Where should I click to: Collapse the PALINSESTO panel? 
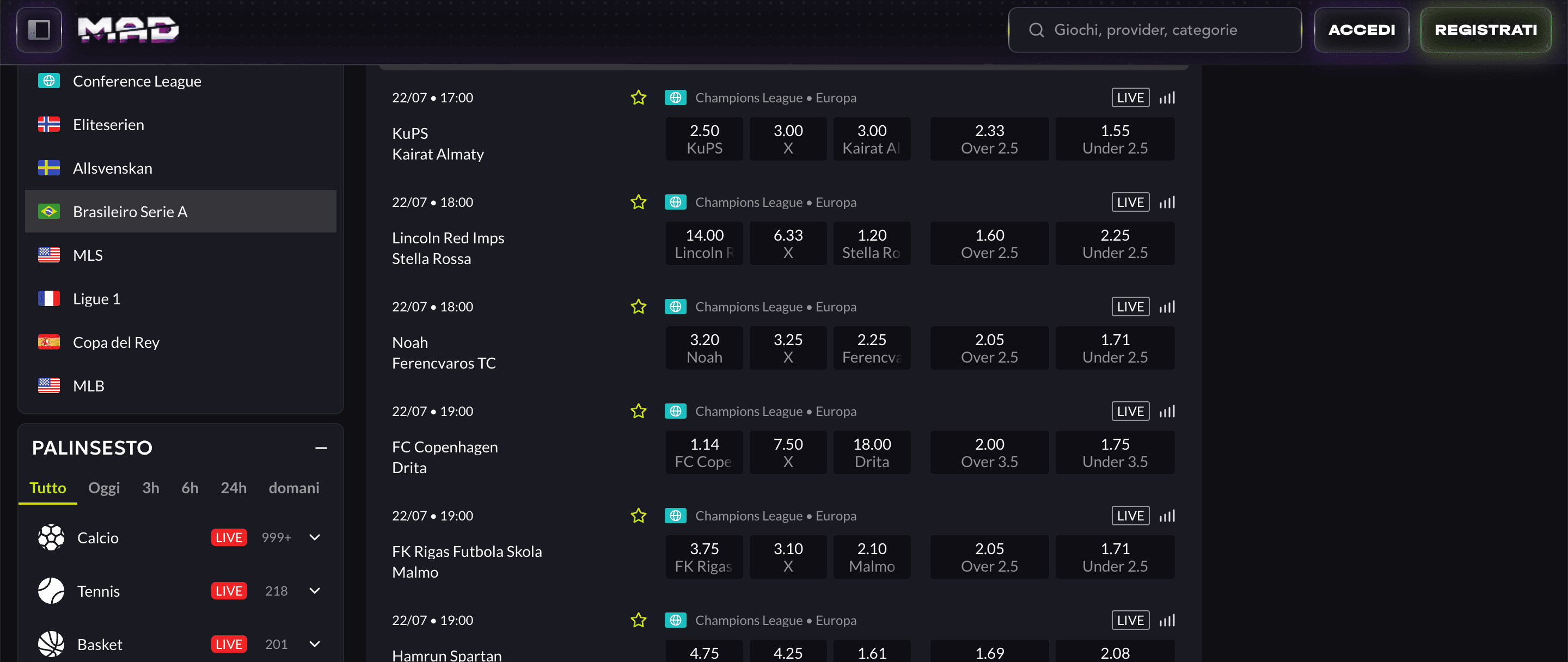[x=322, y=448]
